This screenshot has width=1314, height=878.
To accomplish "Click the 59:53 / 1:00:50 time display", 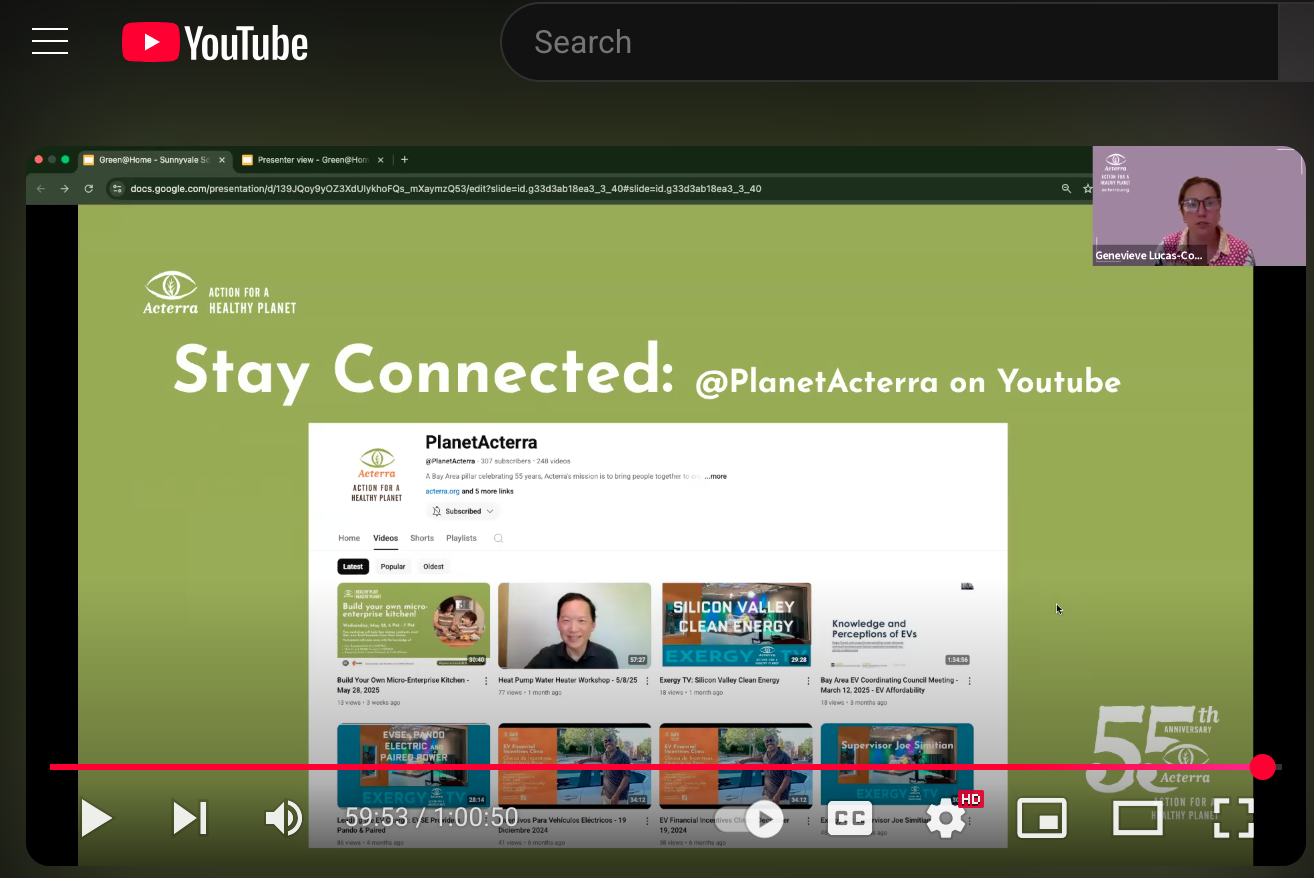I will pyautogui.click(x=432, y=818).
